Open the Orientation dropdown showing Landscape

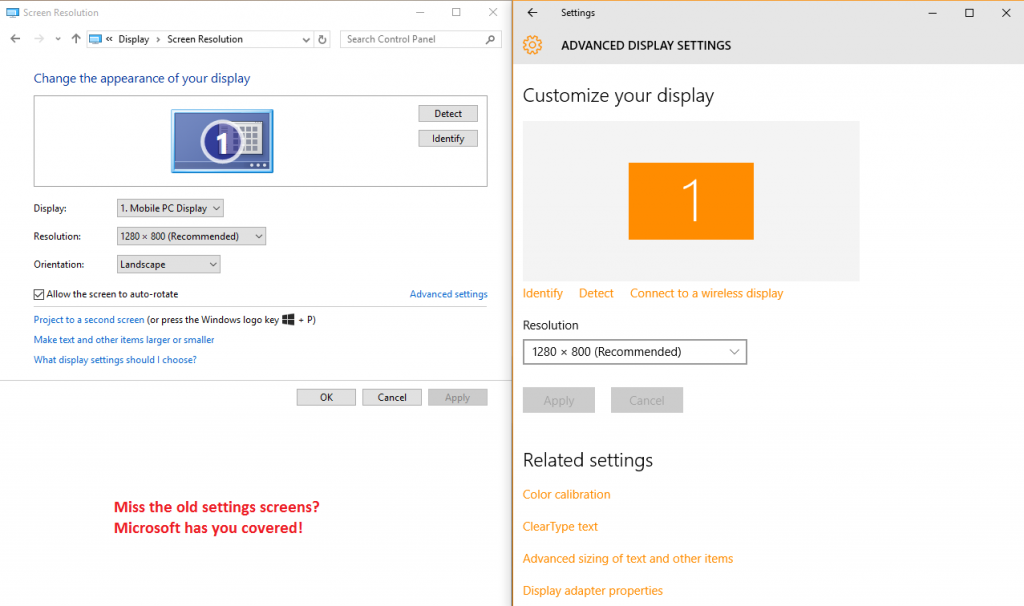[x=168, y=264]
